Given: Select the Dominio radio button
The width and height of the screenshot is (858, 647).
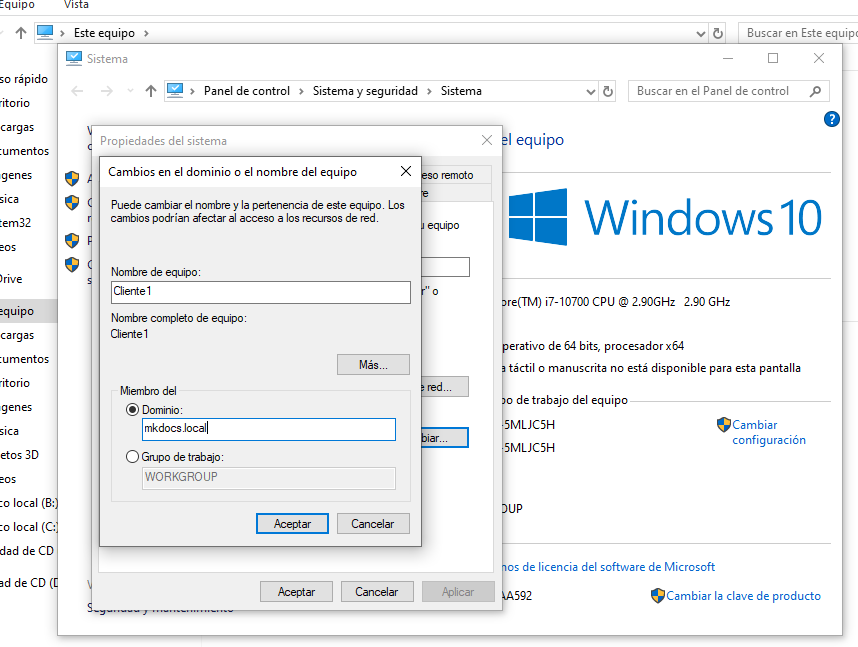Looking at the screenshot, I should (x=133, y=409).
